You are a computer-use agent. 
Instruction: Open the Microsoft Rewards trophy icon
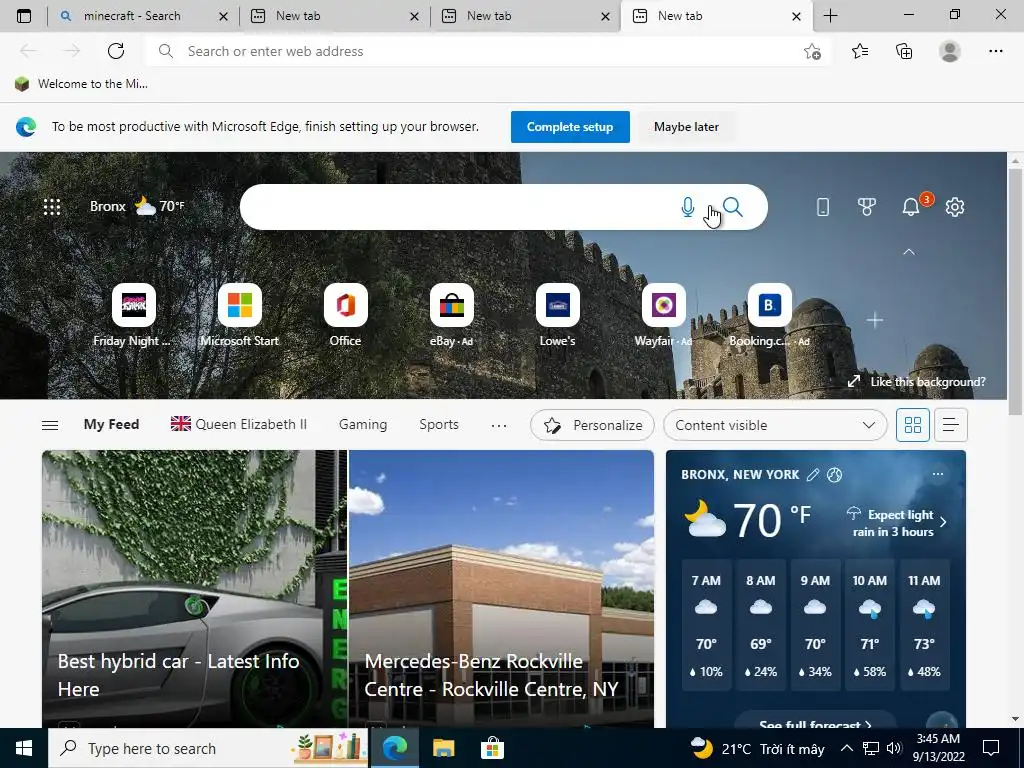coord(867,207)
